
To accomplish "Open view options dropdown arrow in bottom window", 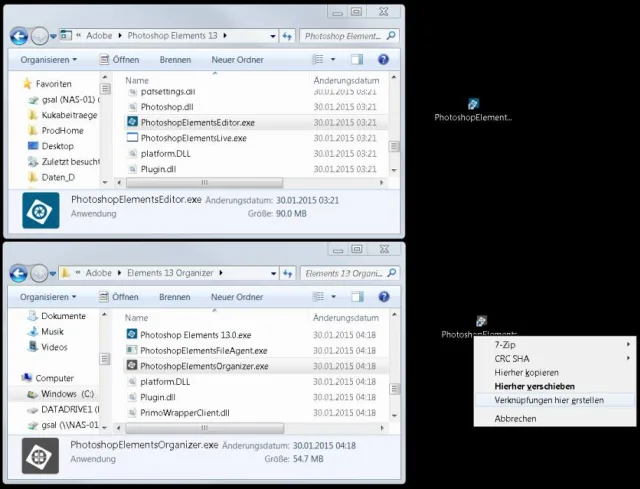I will [333, 297].
